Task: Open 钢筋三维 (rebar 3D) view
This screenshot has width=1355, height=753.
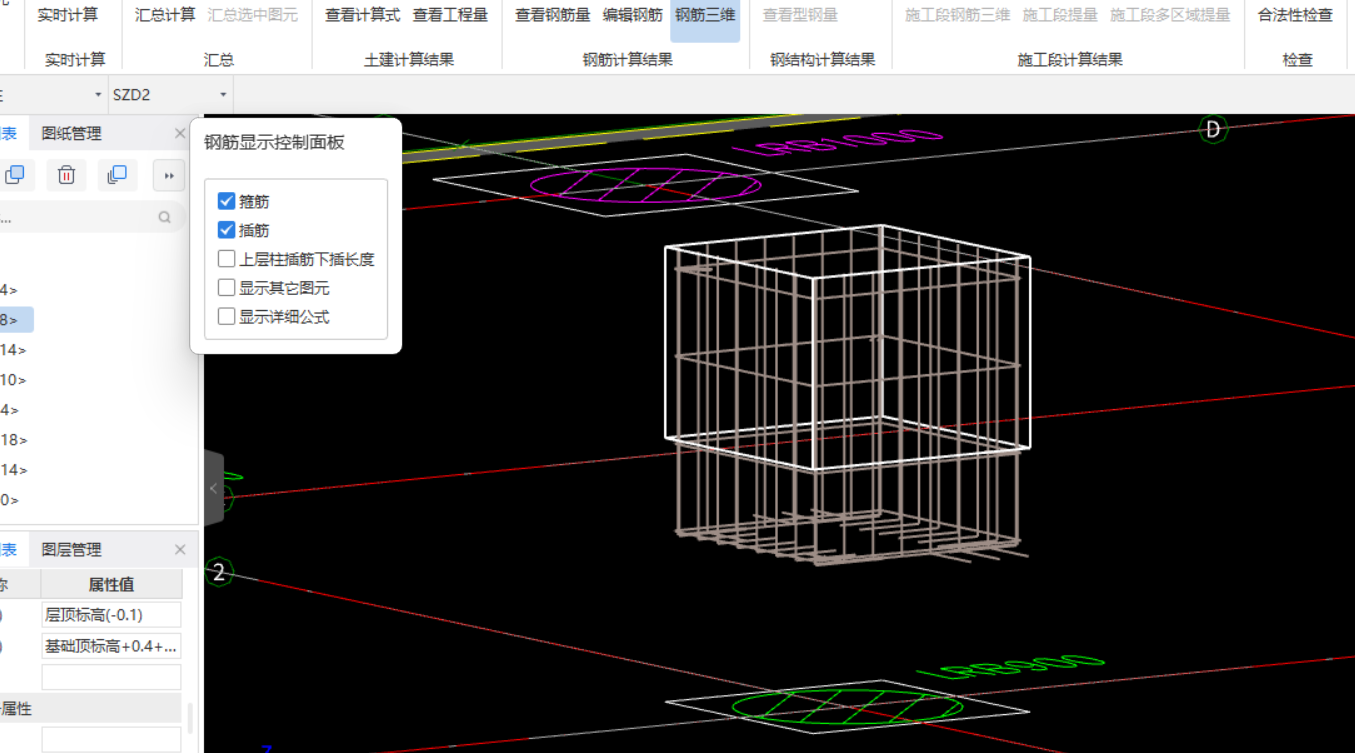Action: pos(705,15)
